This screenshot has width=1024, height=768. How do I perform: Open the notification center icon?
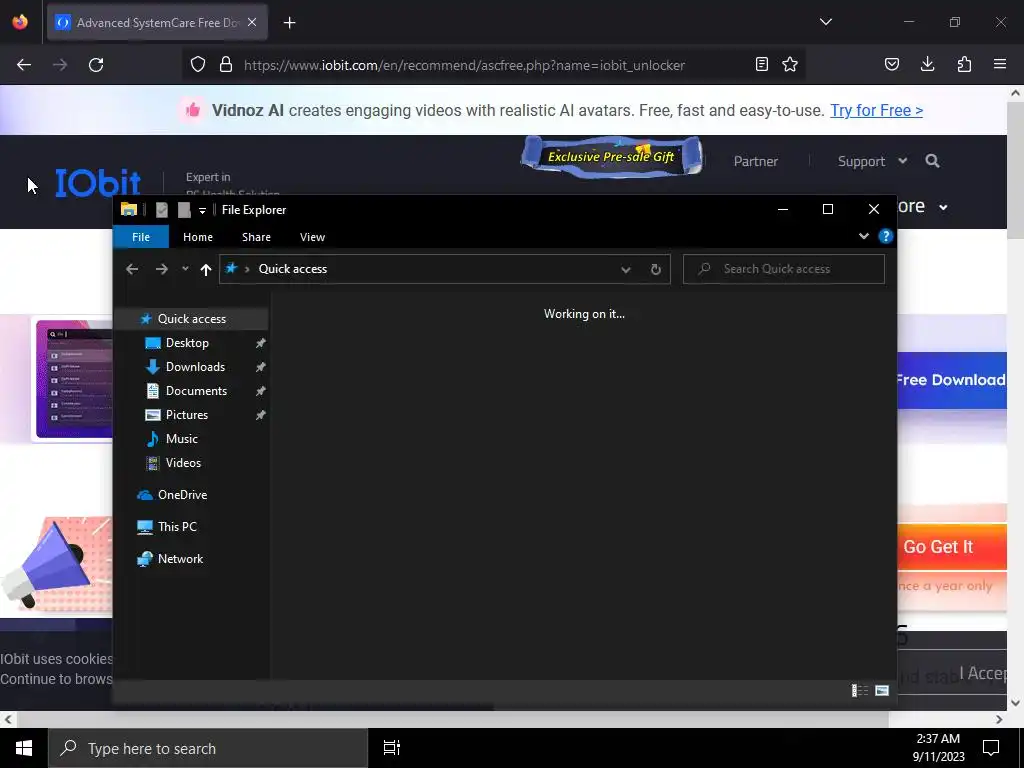coord(991,748)
